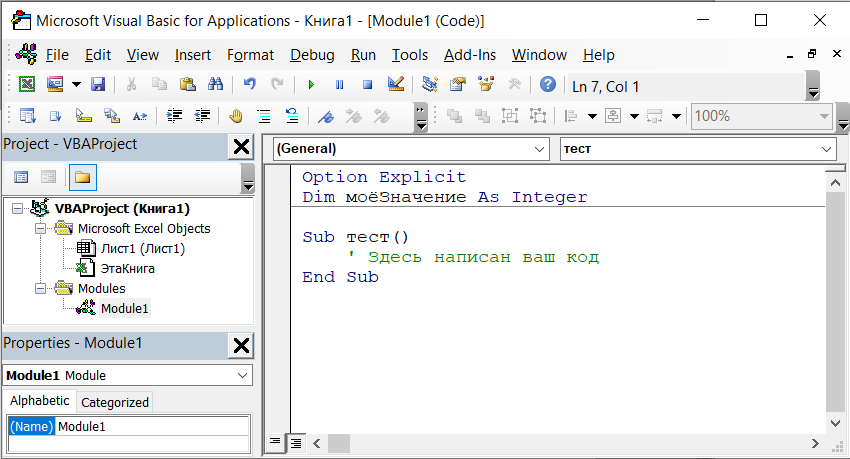Click View Object icon in Project pane
The height and width of the screenshot is (459, 850).
[49, 177]
